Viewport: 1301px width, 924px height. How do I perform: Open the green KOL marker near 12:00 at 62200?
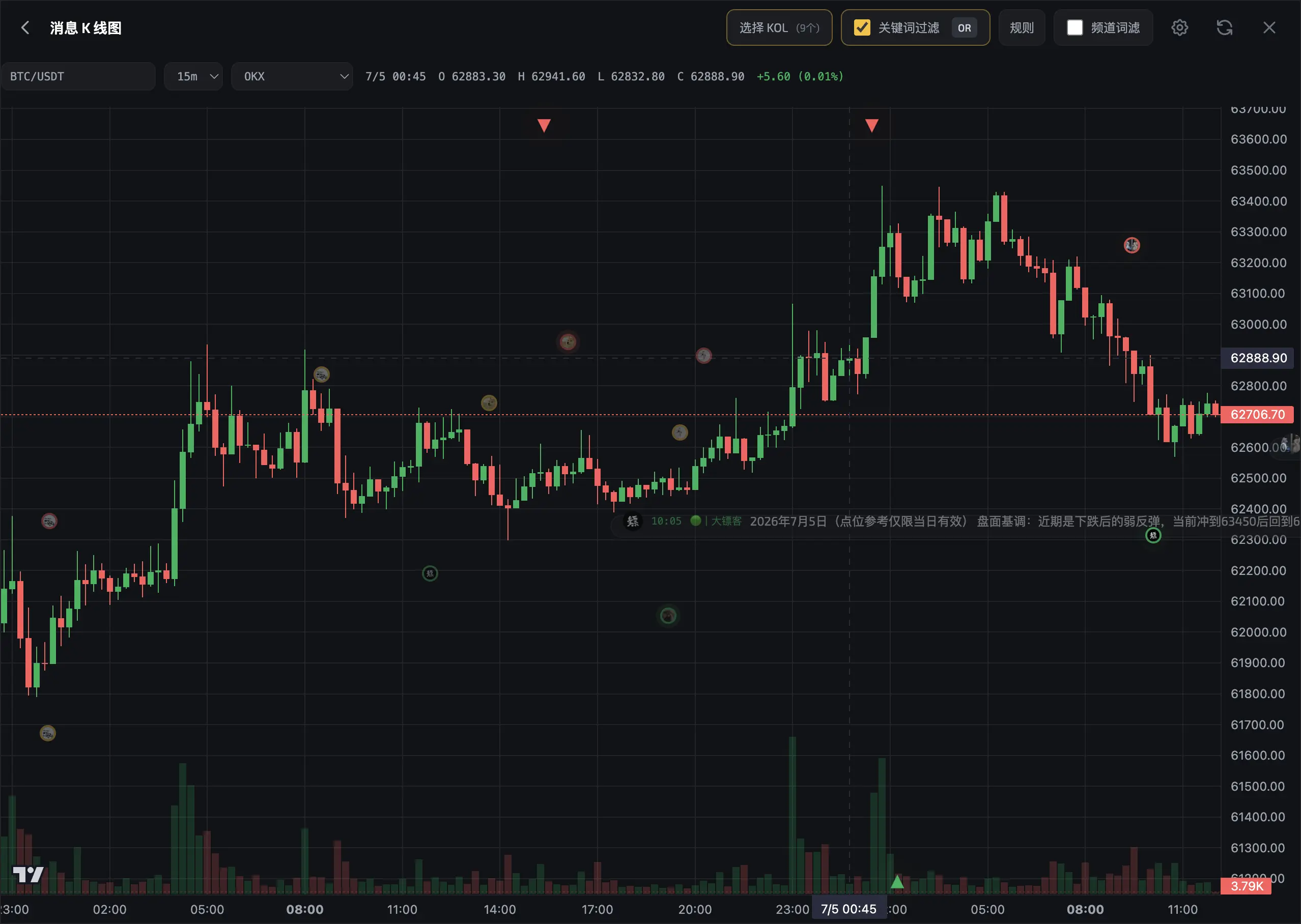point(430,573)
